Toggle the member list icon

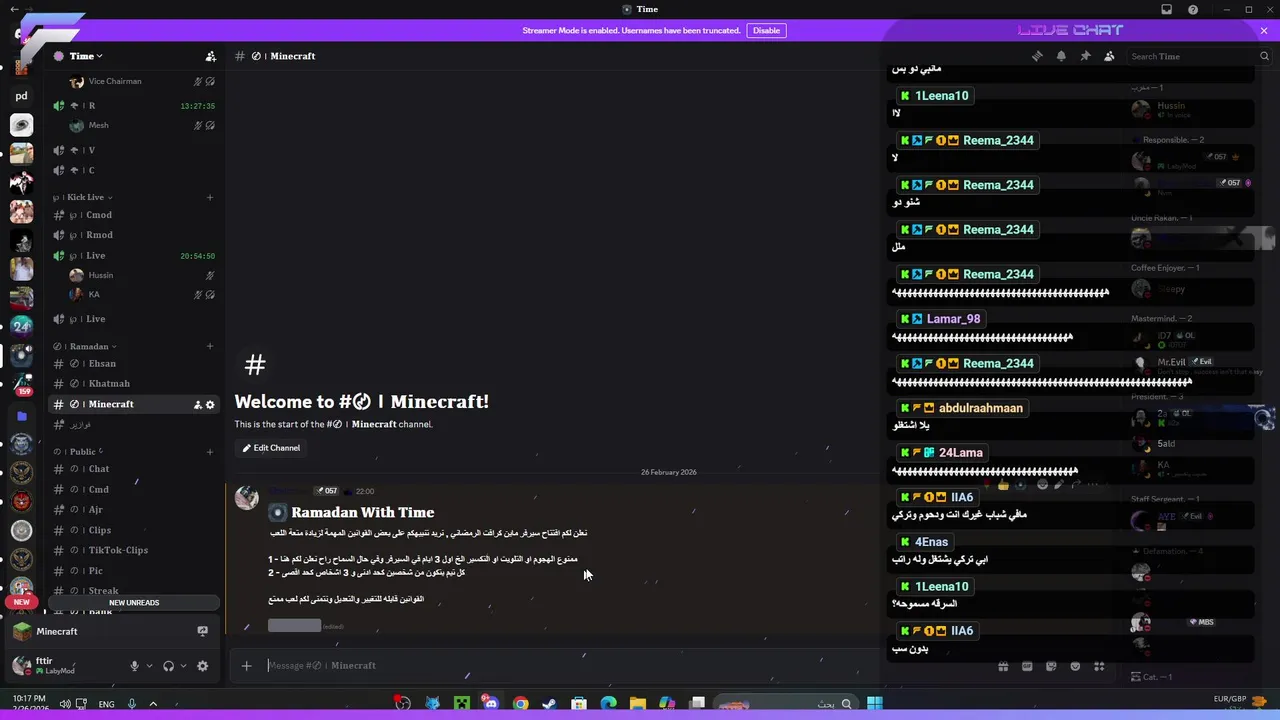[1109, 56]
